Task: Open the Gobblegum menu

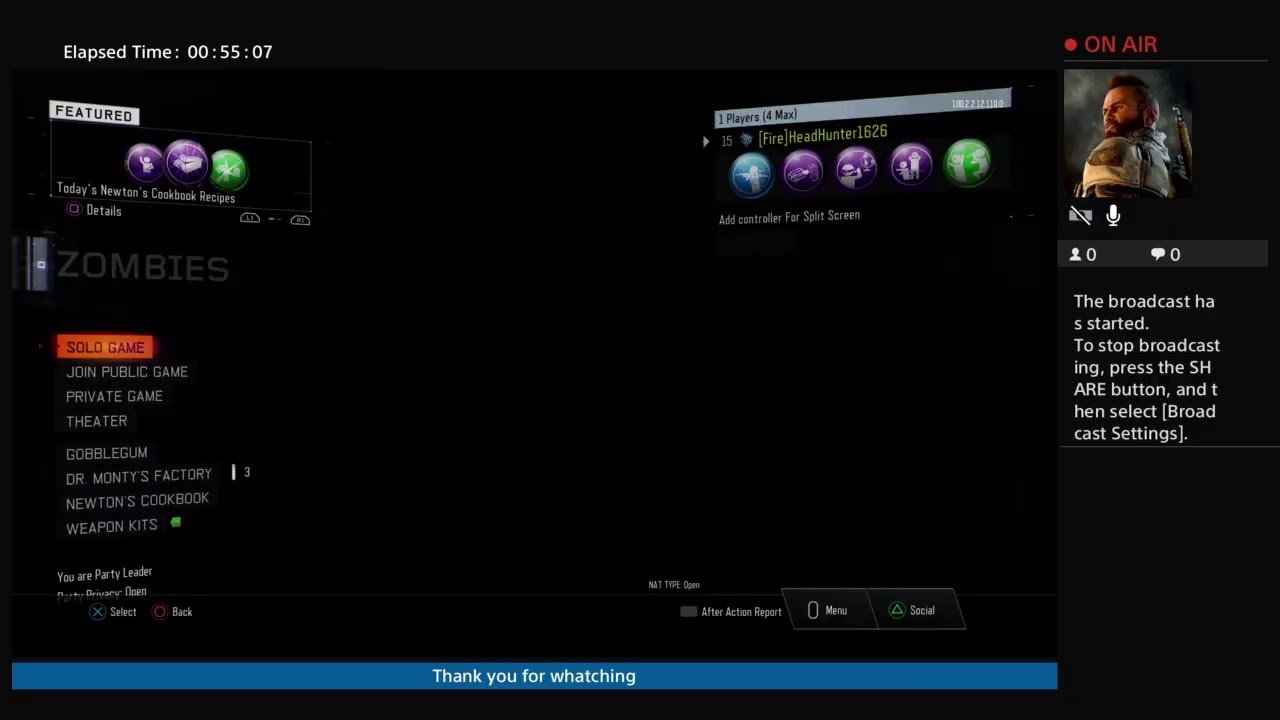Action: point(106,453)
